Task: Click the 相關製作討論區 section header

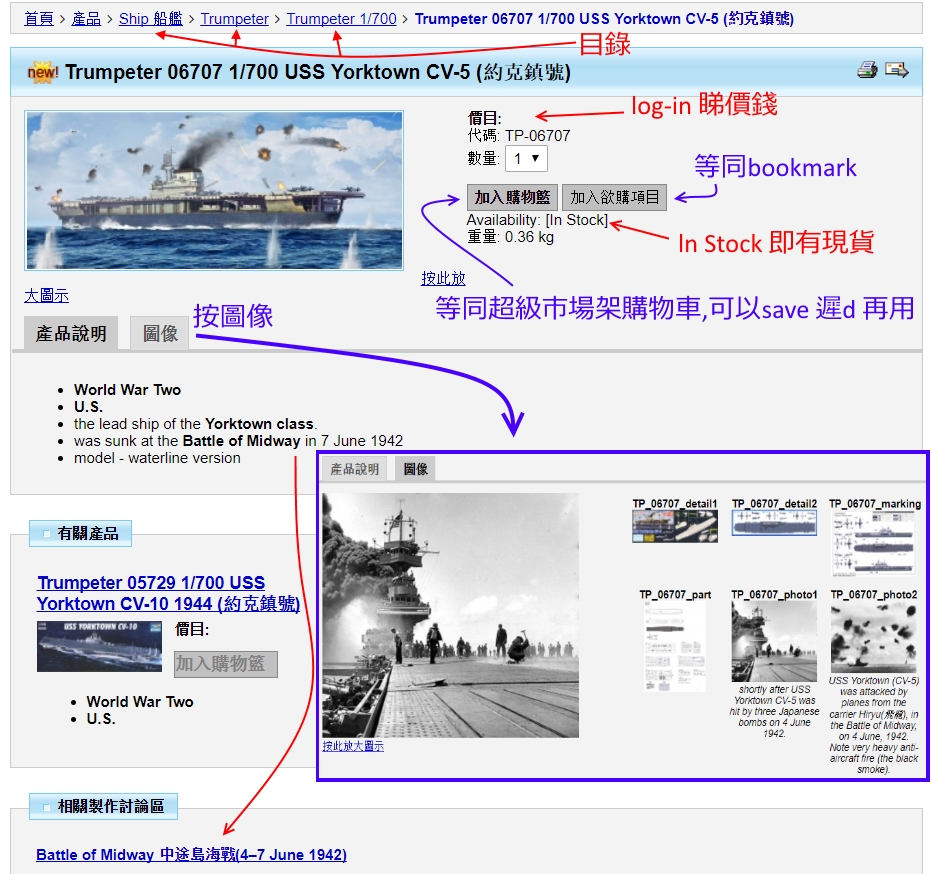Action: (103, 806)
